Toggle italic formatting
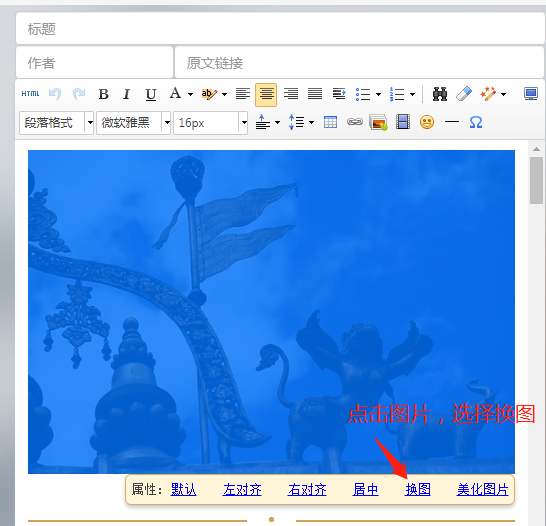Viewport: 546px width, 526px height. pos(126,94)
